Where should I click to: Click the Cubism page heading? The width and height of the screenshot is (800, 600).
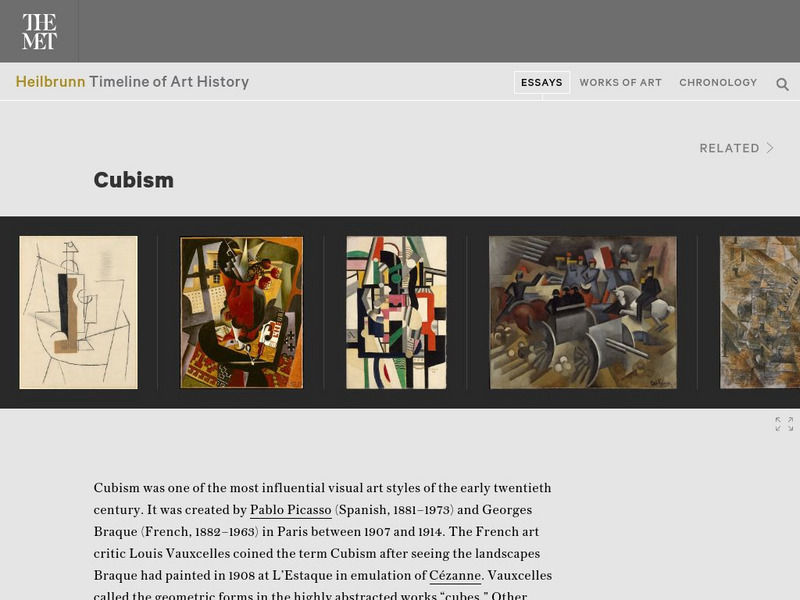click(134, 180)
